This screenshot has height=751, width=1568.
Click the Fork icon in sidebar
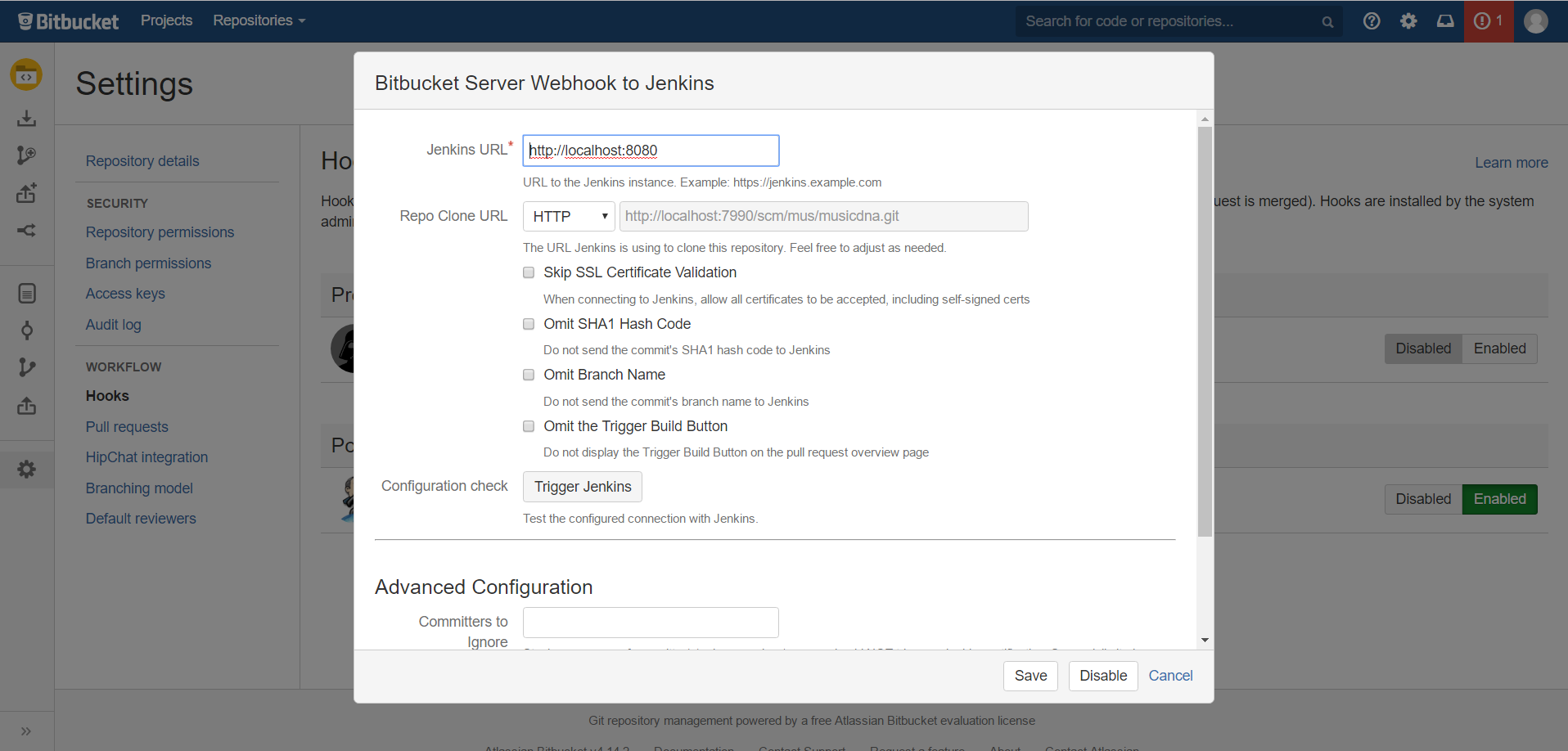(26, 231)
